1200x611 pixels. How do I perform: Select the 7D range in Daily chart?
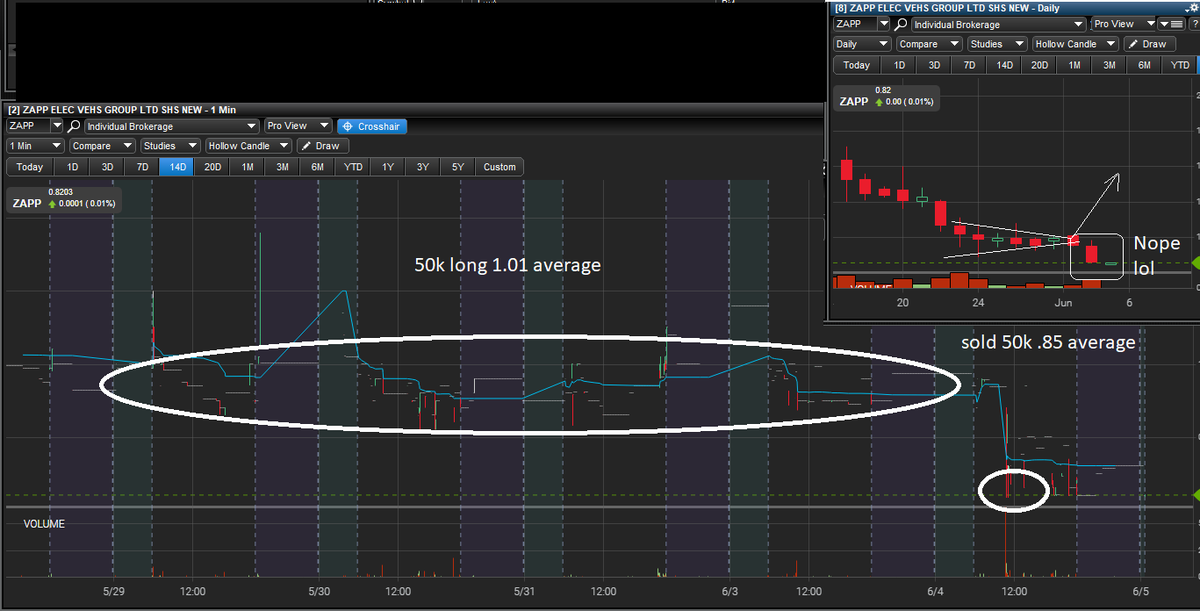[969, 65]
